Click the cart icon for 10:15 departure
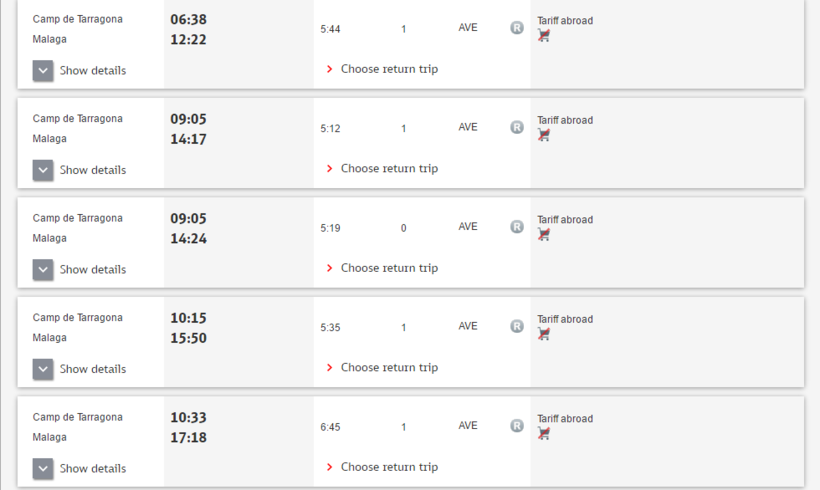 click(x=544, y=334)
